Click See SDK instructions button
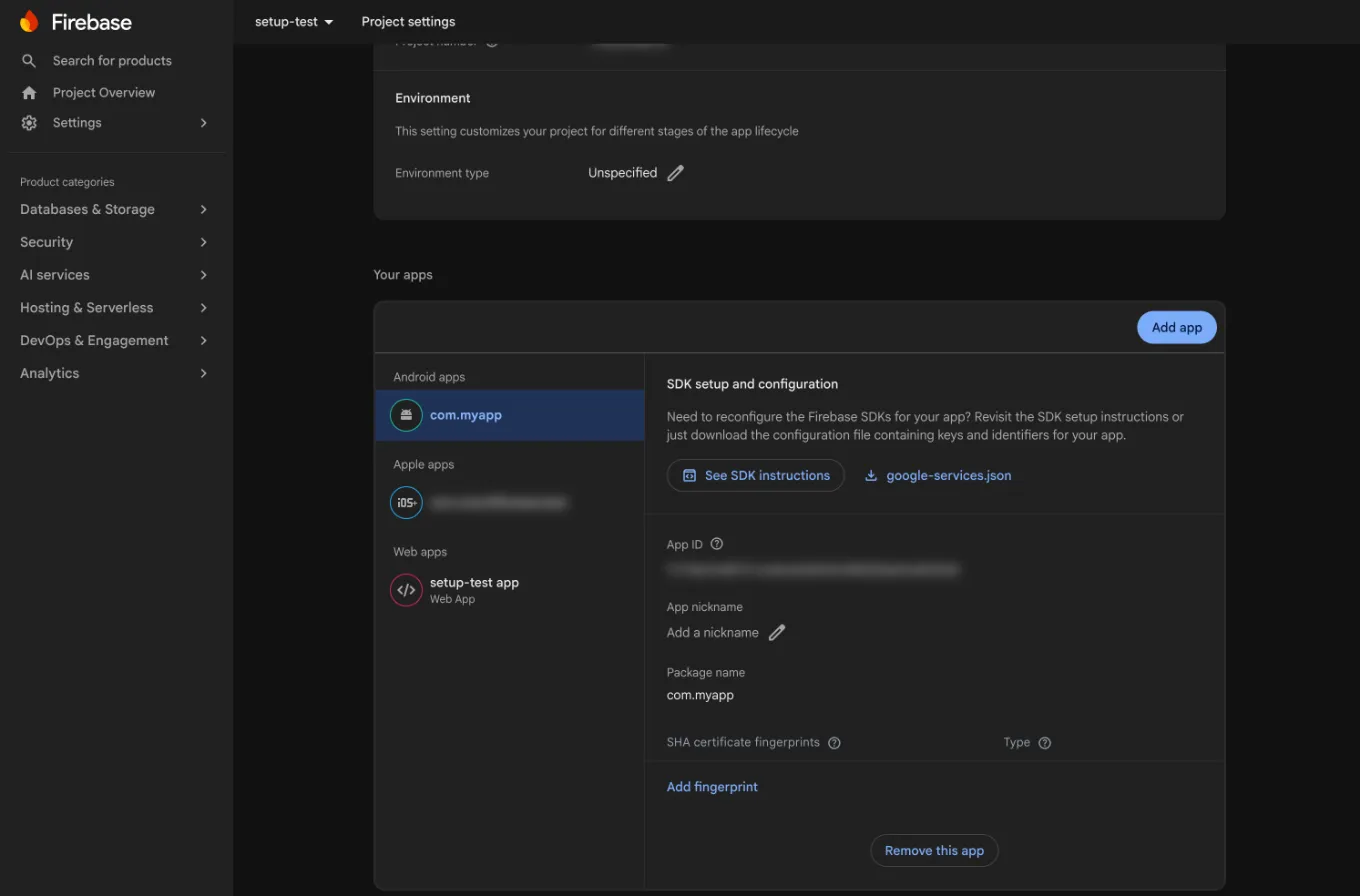1360x896 pixels. pyautogui.click(x=756, y=476)
